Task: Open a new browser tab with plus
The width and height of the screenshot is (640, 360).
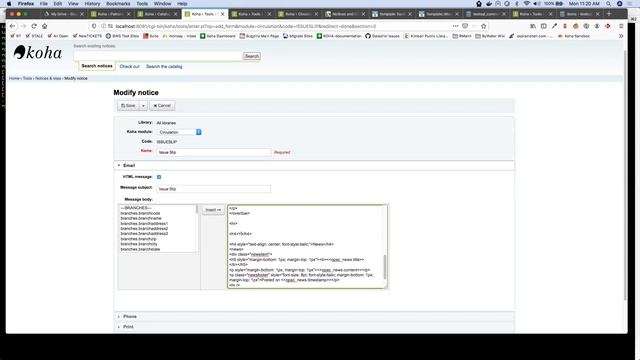Action: 609,14
